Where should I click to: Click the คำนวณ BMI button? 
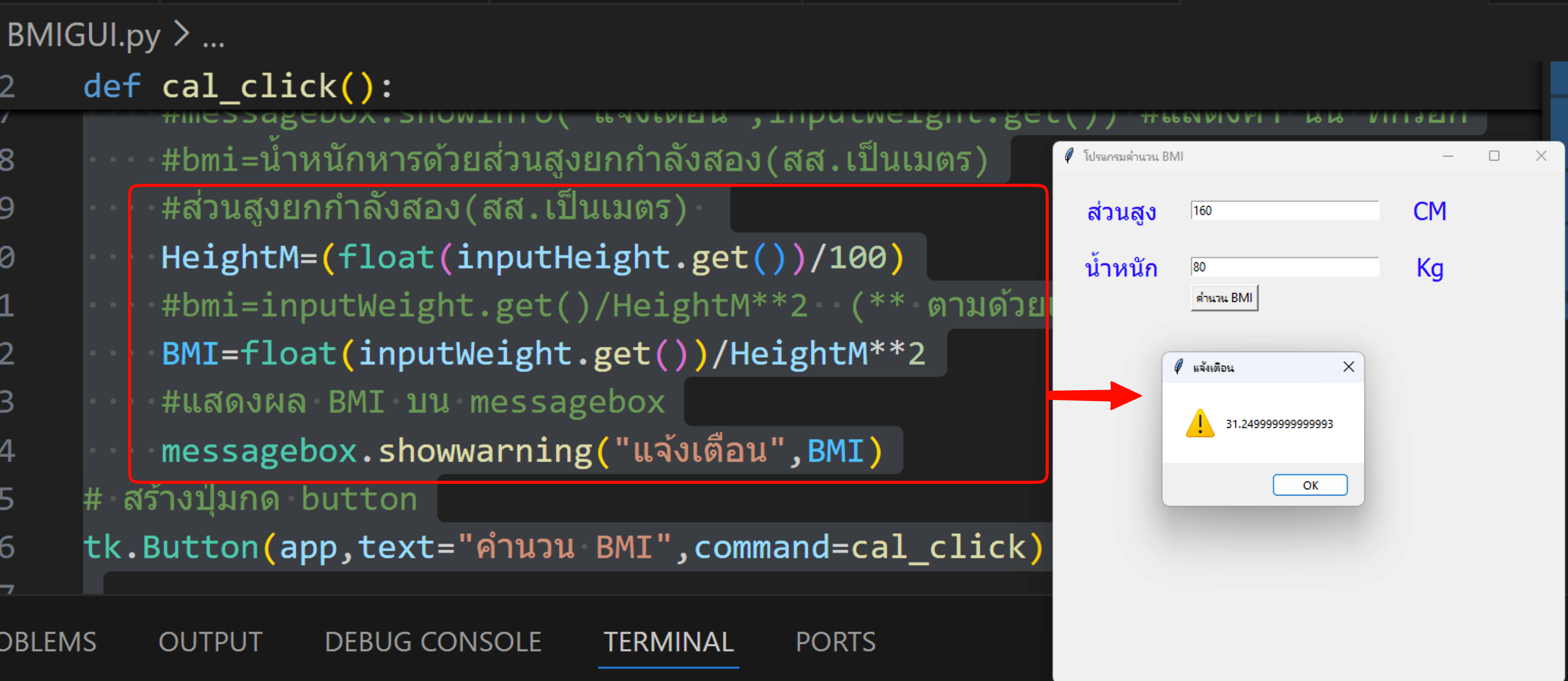pos(1224,297)
